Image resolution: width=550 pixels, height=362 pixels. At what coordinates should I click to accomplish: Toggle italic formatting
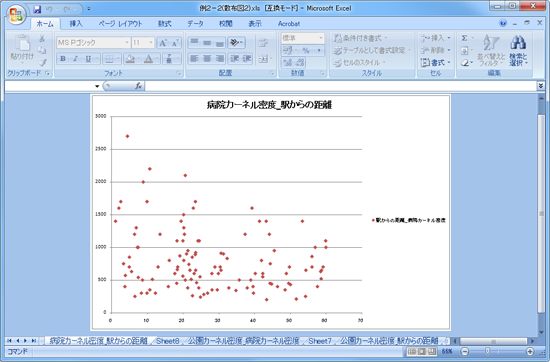tap(75, 59)
